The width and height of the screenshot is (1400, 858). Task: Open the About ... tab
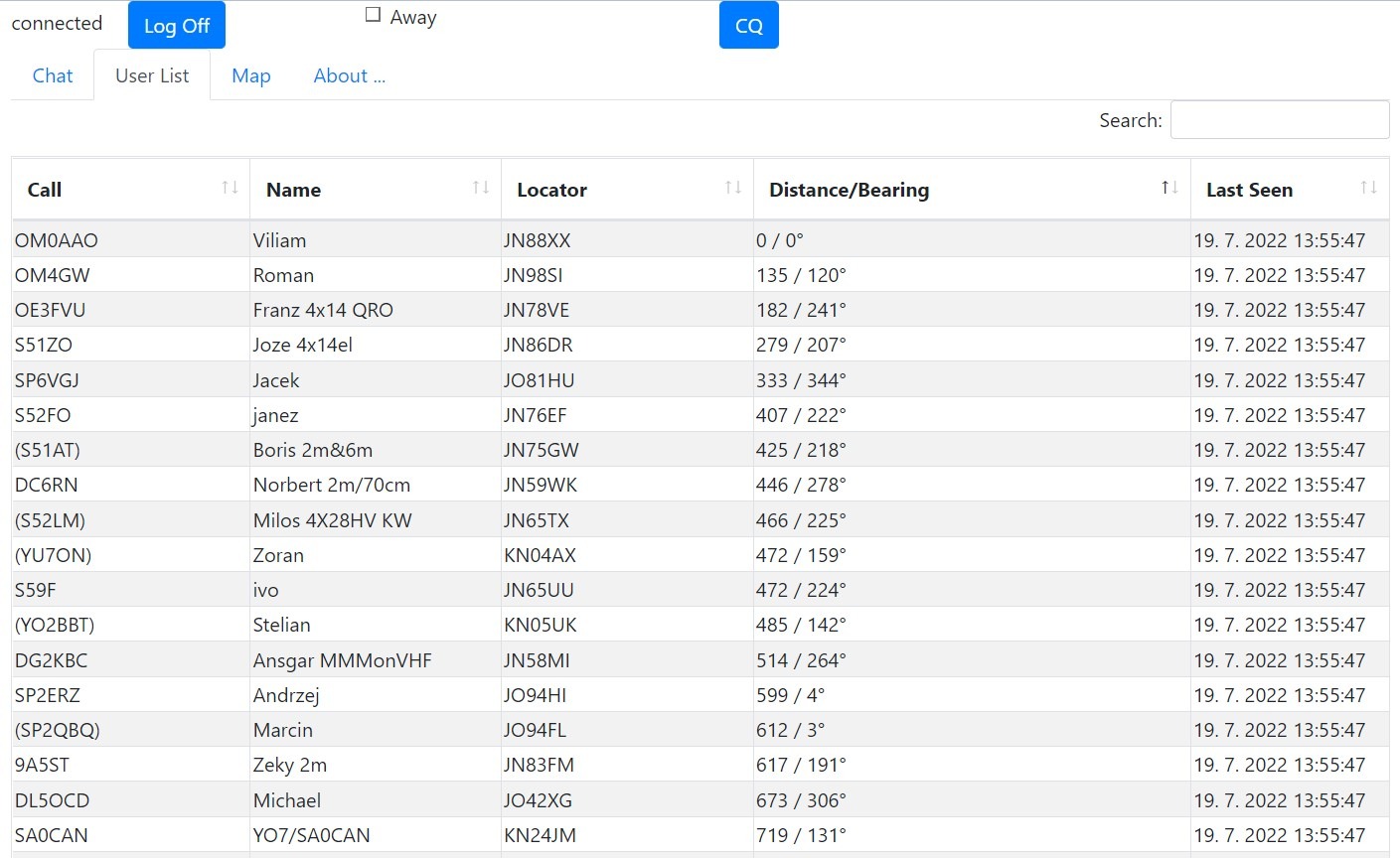coord(349,75)
